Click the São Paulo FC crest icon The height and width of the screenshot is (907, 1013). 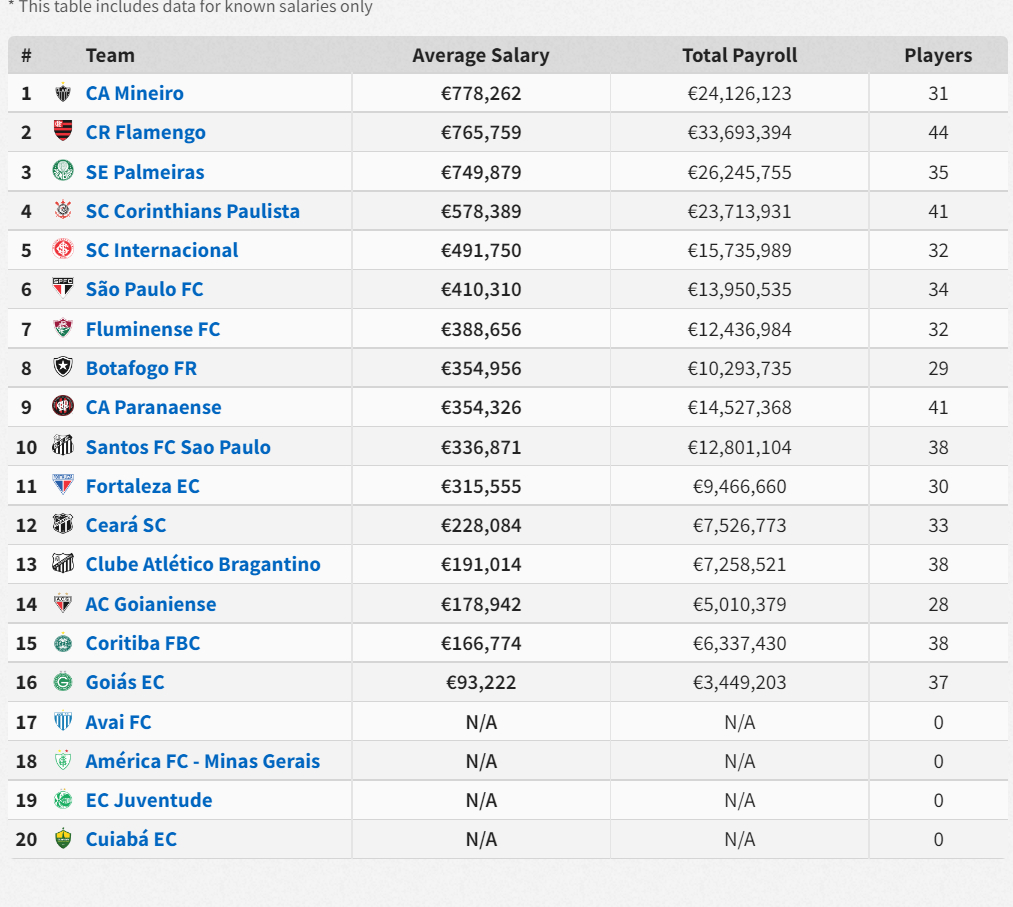[63, 289]
